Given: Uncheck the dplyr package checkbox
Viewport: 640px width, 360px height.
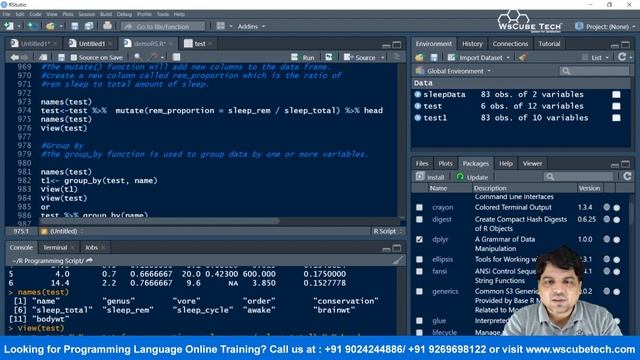Looking at the screenshot, I should (x=419, y=239).
